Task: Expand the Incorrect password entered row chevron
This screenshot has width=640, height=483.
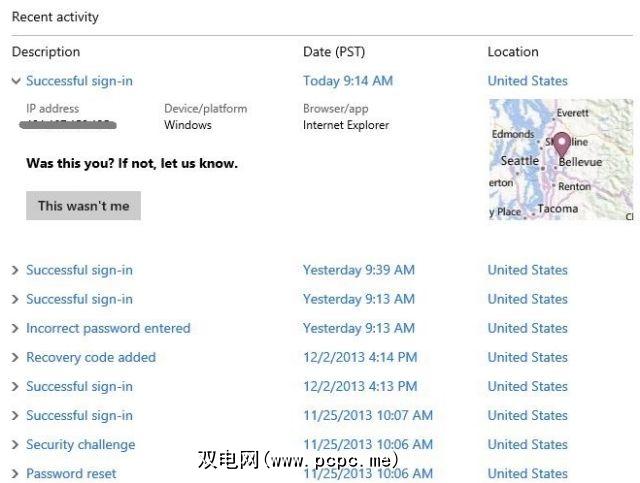Action: (x=16, y=328)
